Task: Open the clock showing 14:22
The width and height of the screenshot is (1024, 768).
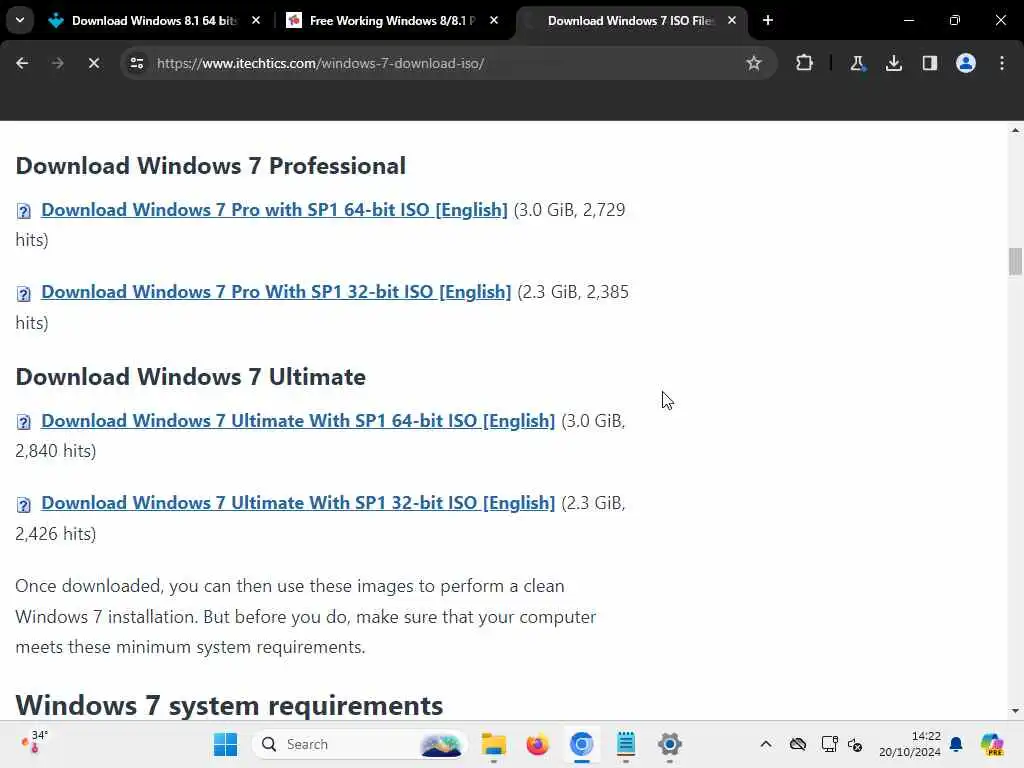Action: click(x=910, y=744)
